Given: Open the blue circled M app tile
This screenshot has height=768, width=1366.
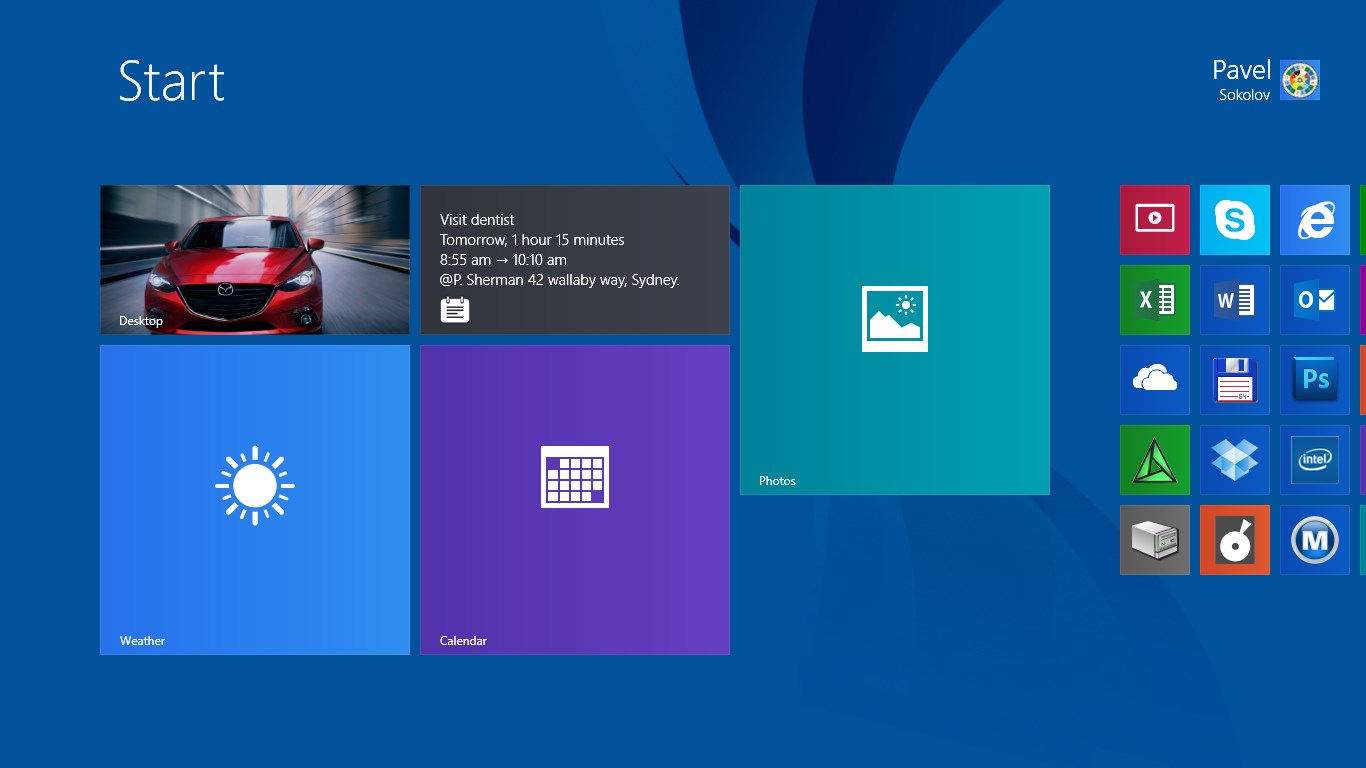Looking at the screenshot, I should point(1315,540).
